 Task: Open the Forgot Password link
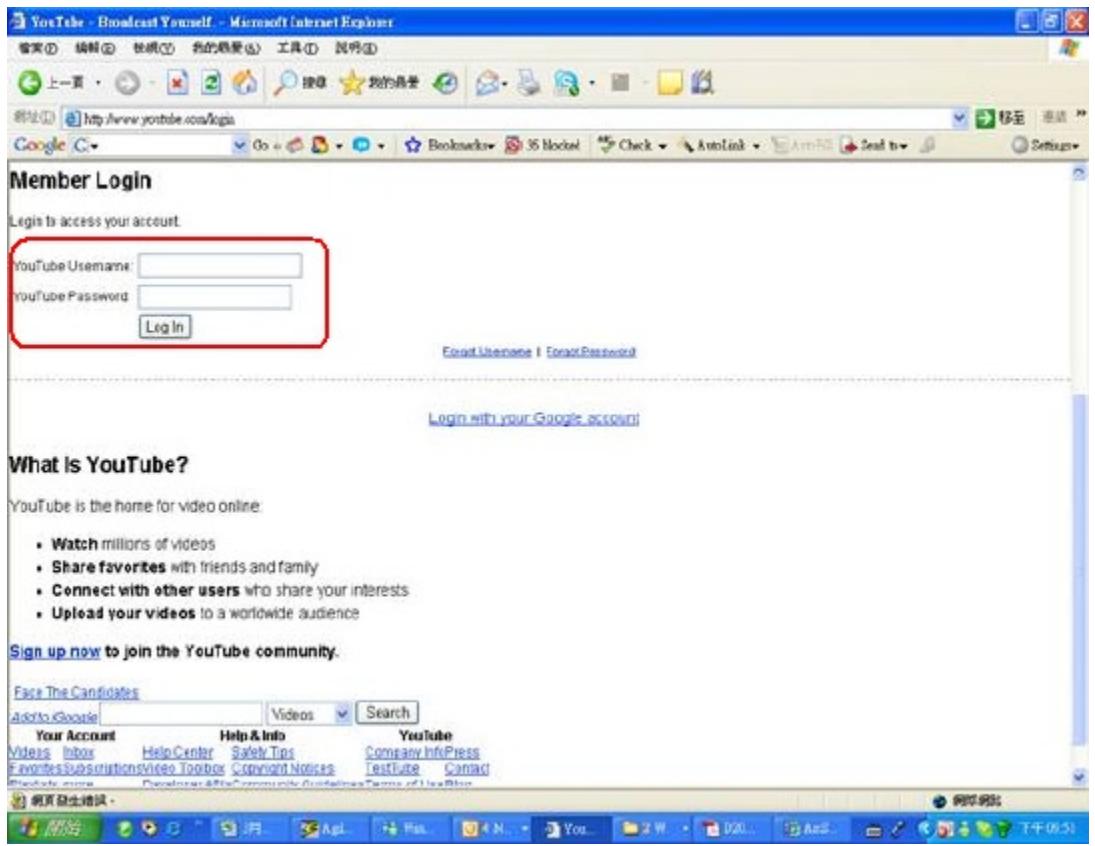591,351
